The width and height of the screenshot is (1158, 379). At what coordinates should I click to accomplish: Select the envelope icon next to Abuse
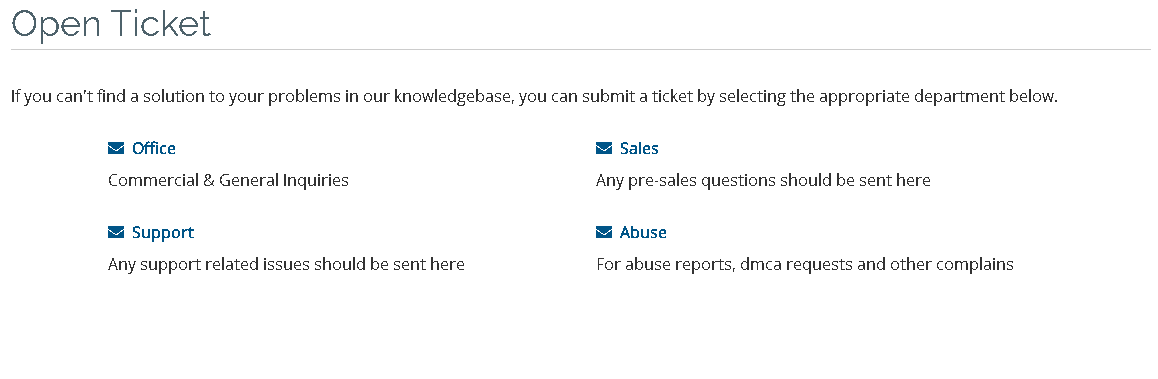click(x=604, y=233)
